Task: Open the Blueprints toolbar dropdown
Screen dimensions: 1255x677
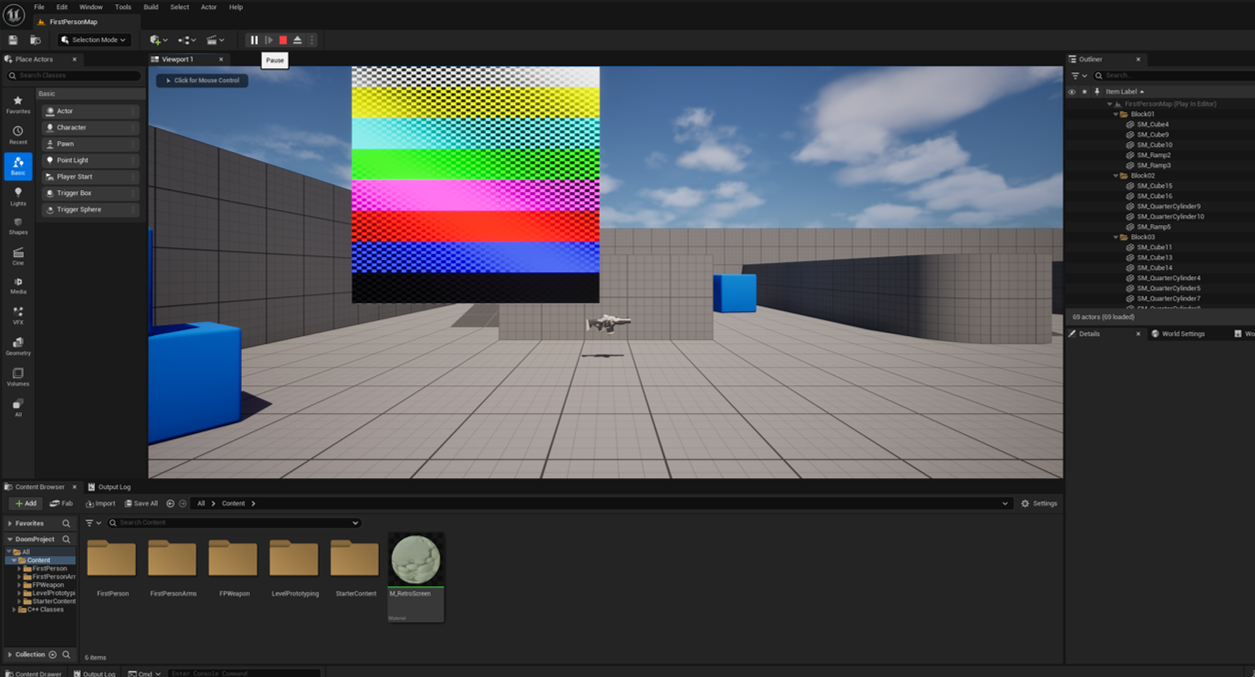Action: [187, 40]
